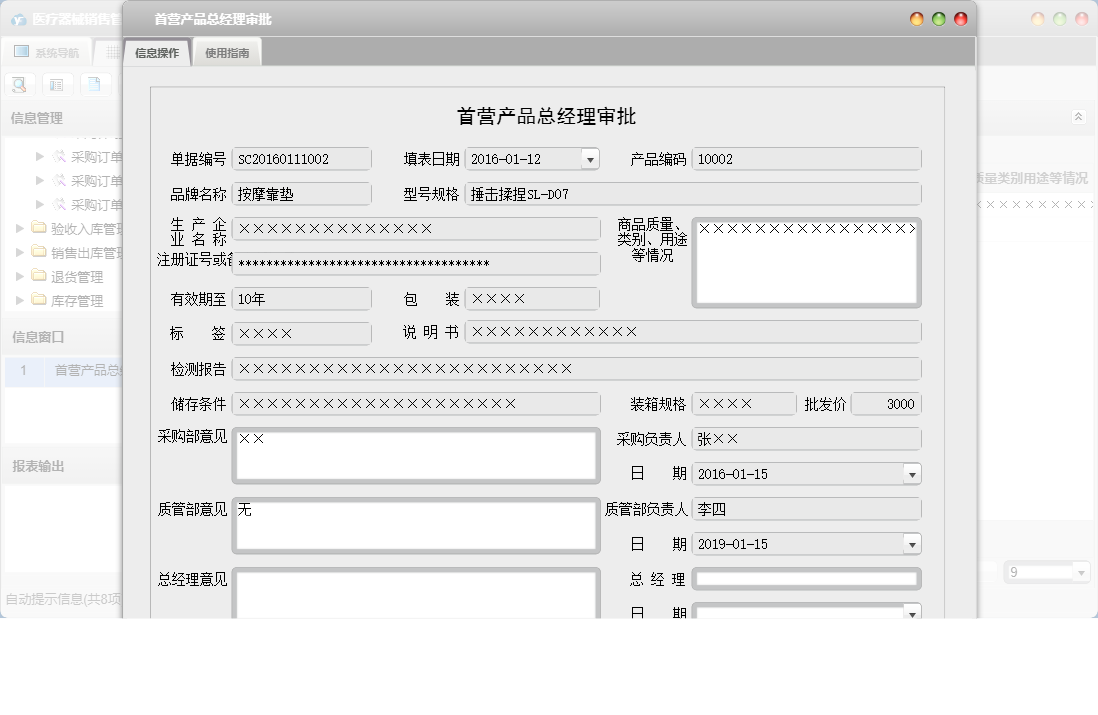Image resolution: width=1098 pixels, height=715 pixels.
Task: Open the 使用指南 tab
Action: pos(227,53)
